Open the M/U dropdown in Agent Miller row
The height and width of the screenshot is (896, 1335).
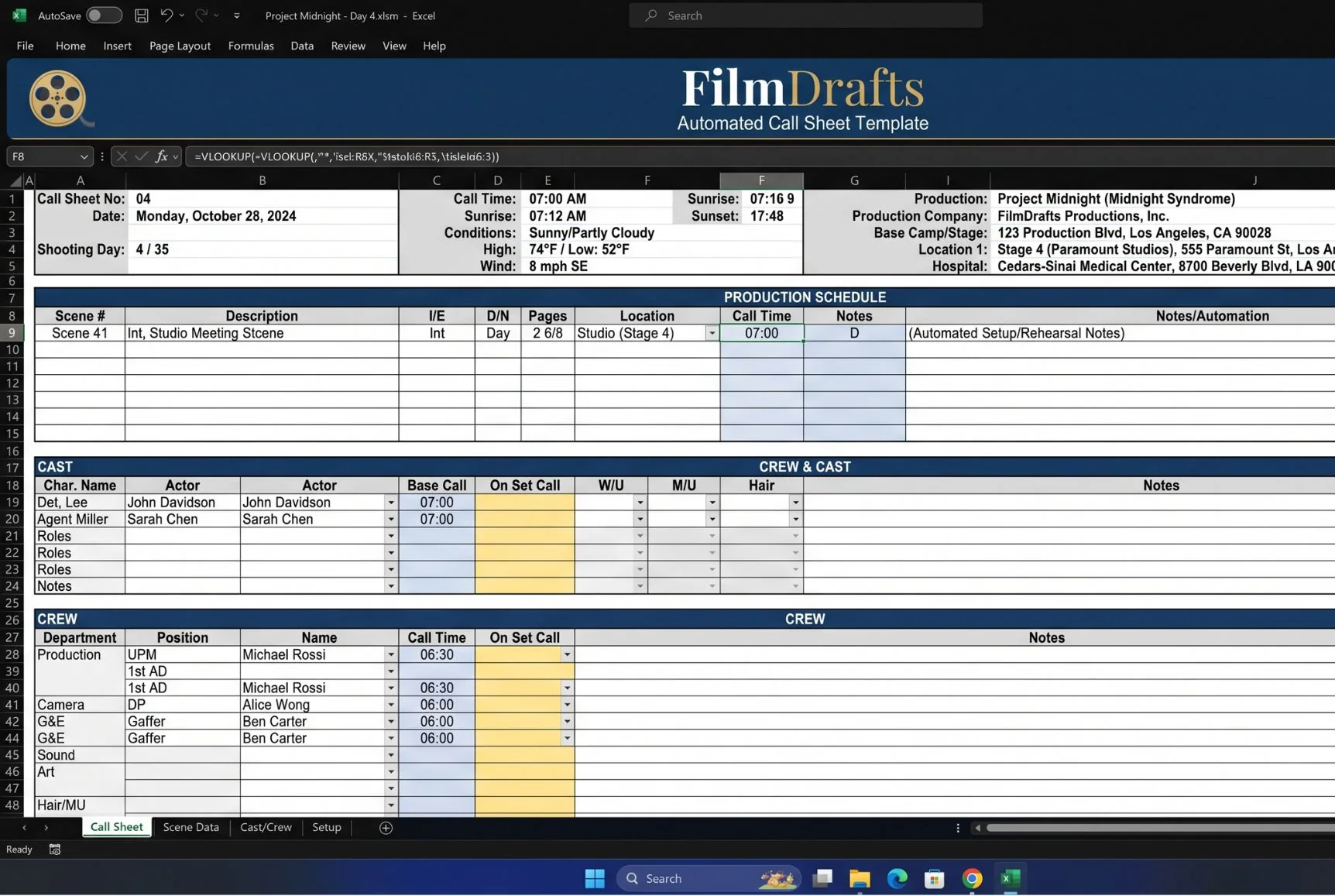(x=712, y=520)
